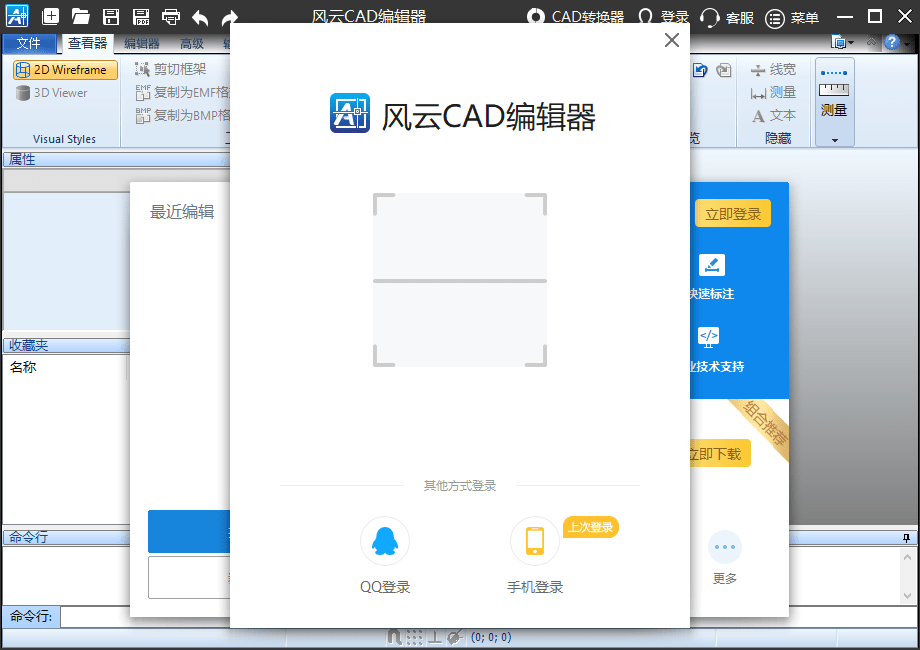Click the grey view icon beside the blue one
920x650 pixels.
(724, 70)
